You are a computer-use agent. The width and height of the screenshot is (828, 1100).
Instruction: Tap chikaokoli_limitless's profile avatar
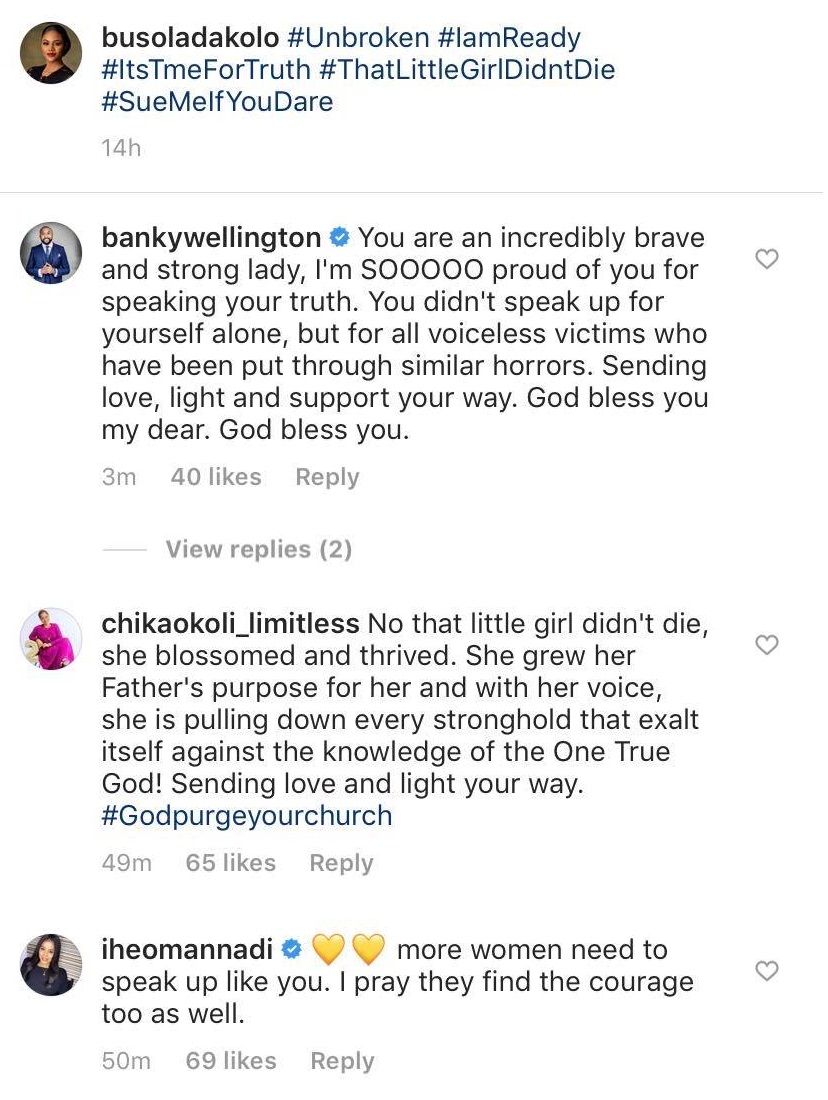50,638
